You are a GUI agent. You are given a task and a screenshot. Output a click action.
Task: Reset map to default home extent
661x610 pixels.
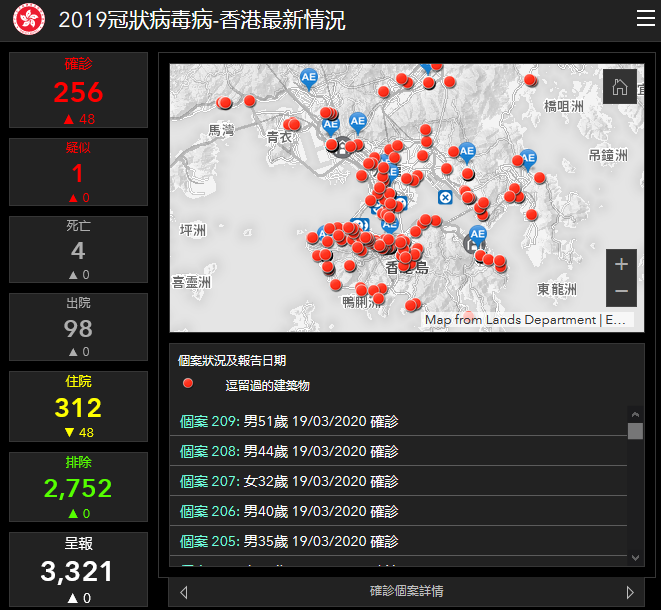[619, 87]
